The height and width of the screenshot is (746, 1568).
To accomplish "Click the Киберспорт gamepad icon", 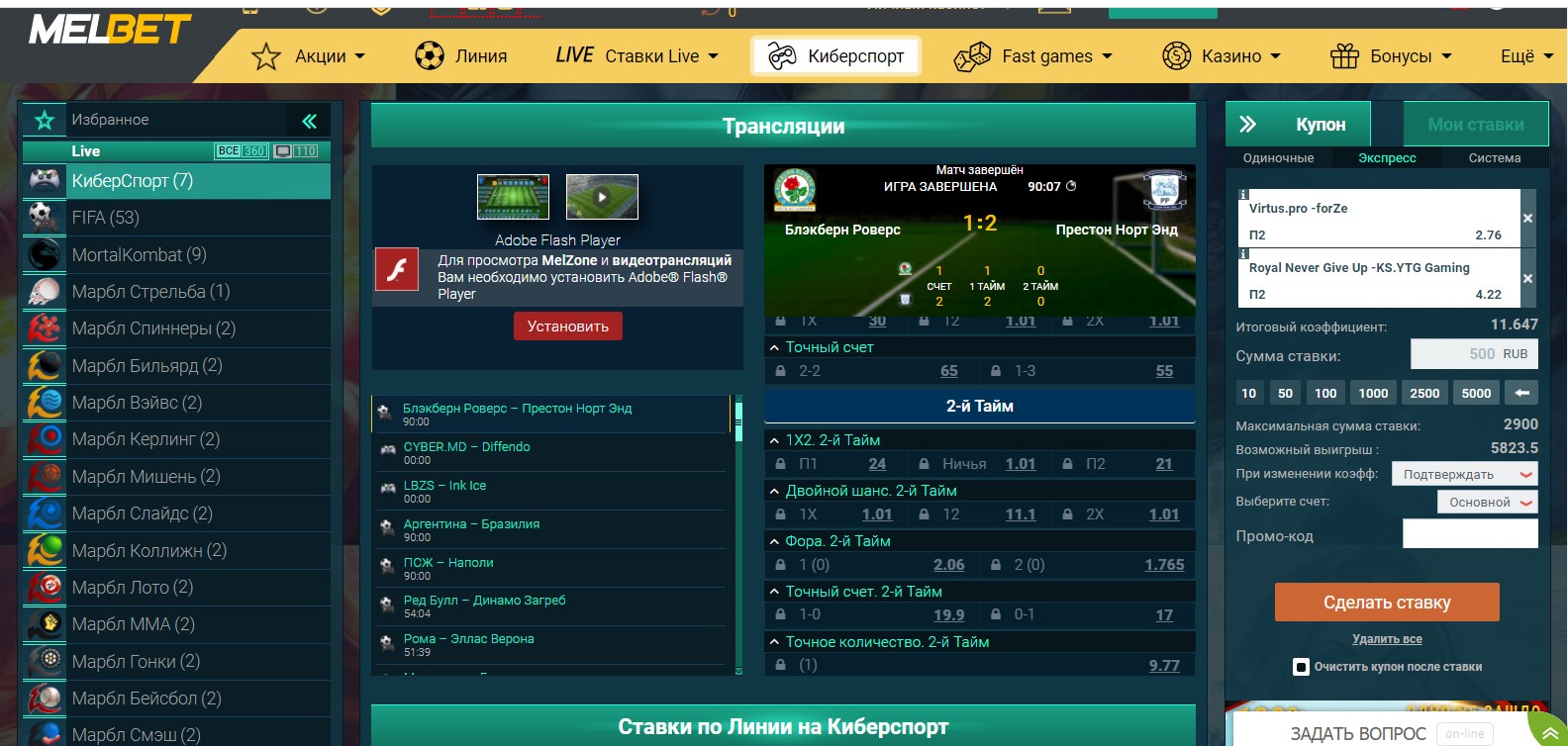I will (782, 56).
